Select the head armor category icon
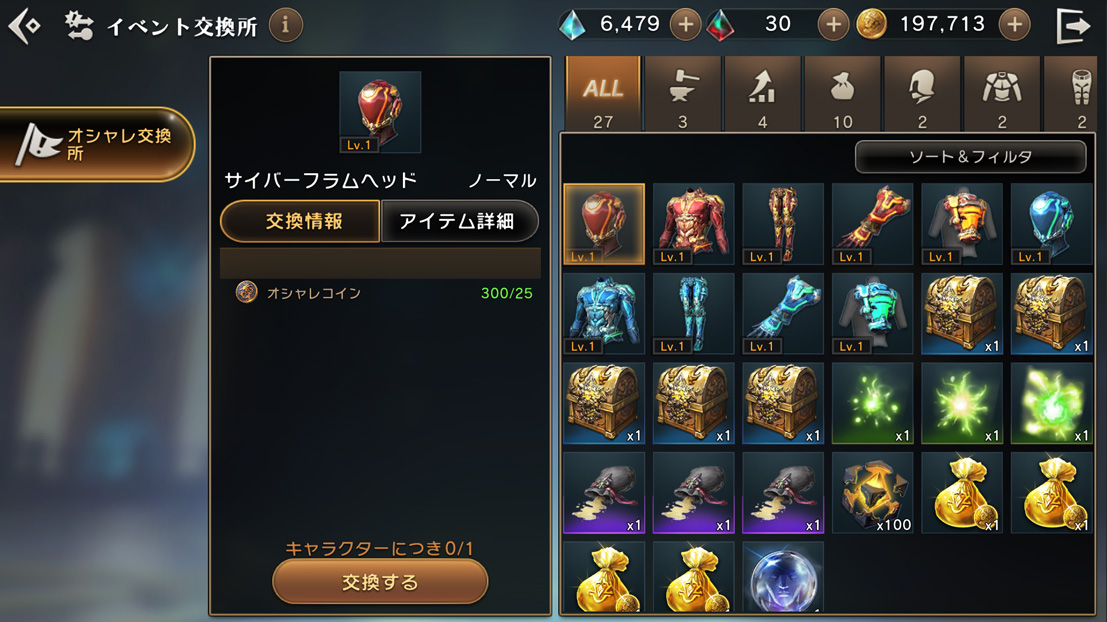 pos(922,94)
